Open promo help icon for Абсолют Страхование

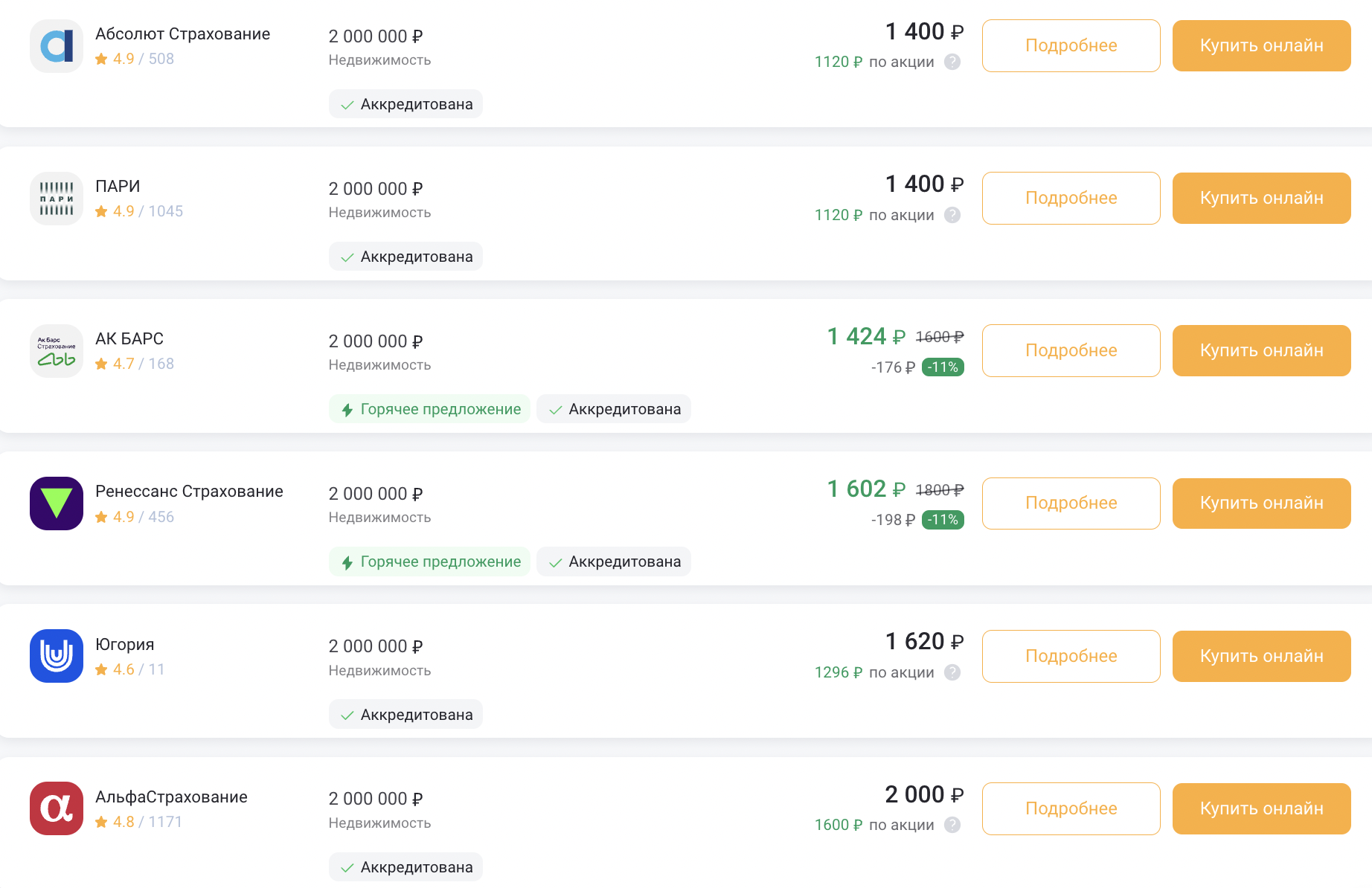pos(952,62)
